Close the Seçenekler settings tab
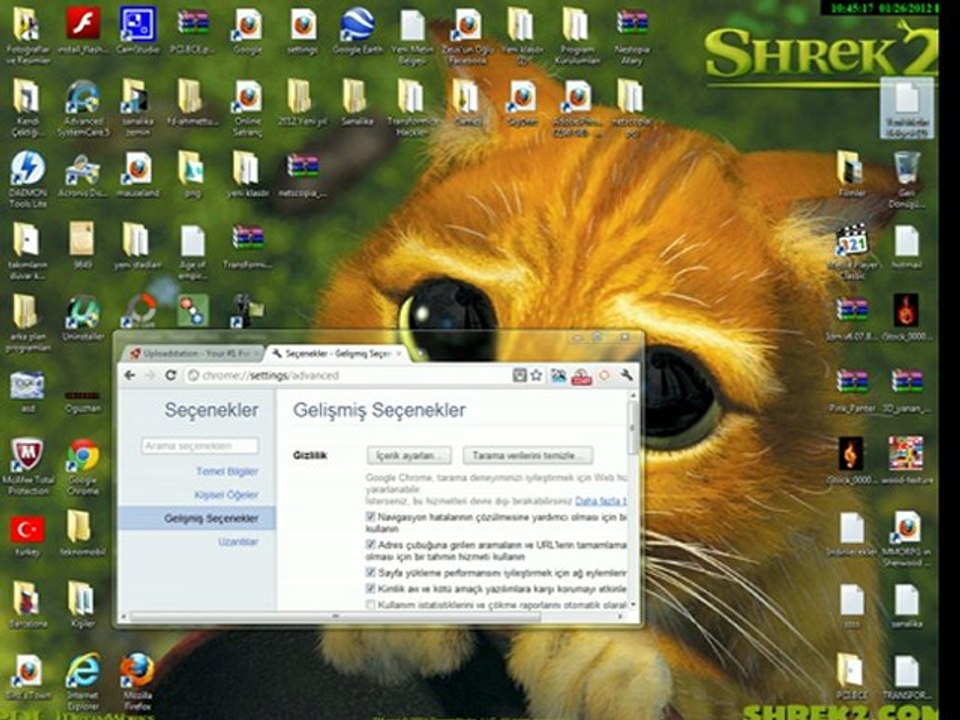The image size is (960, 720). point(400,354)
